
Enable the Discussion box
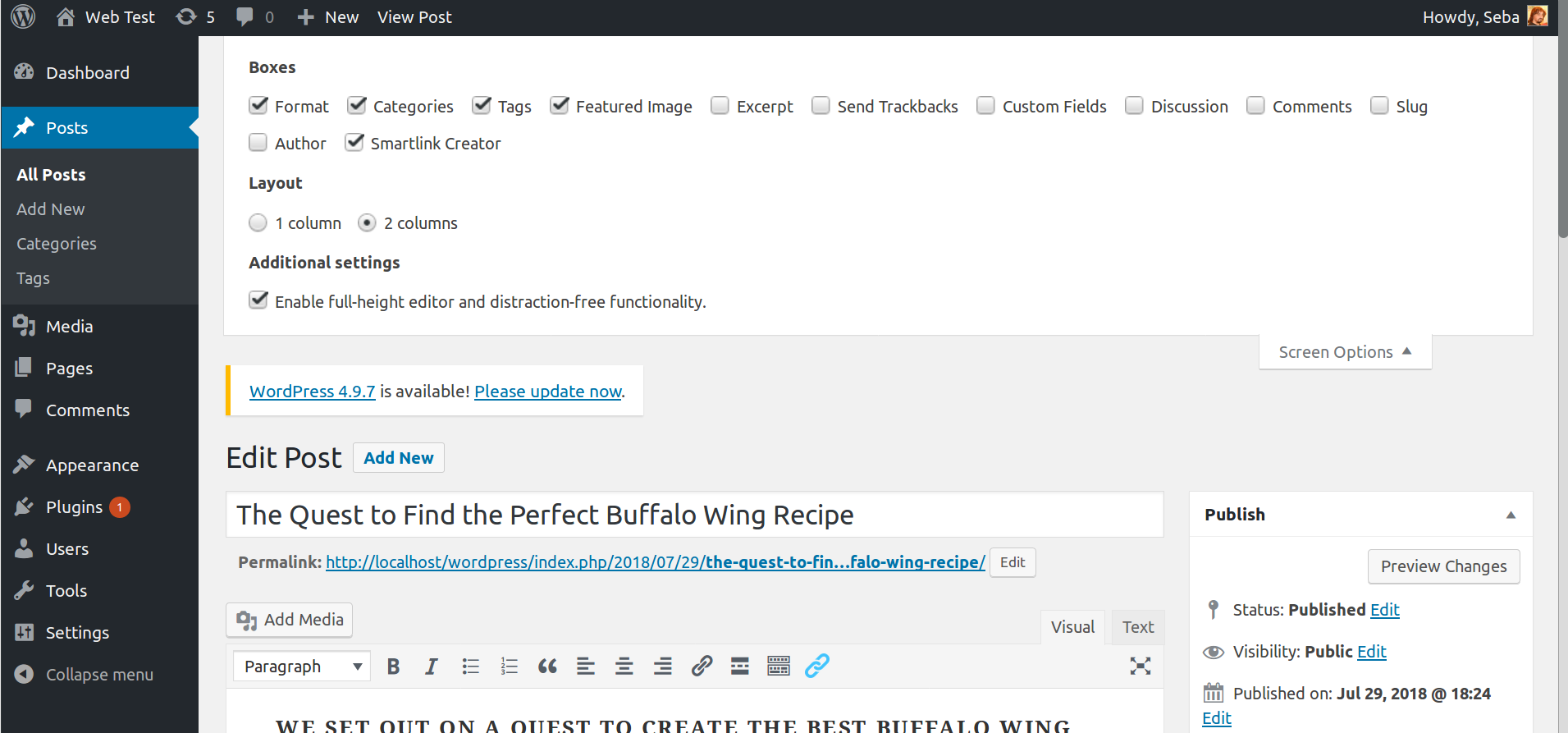pos(1134,106)
